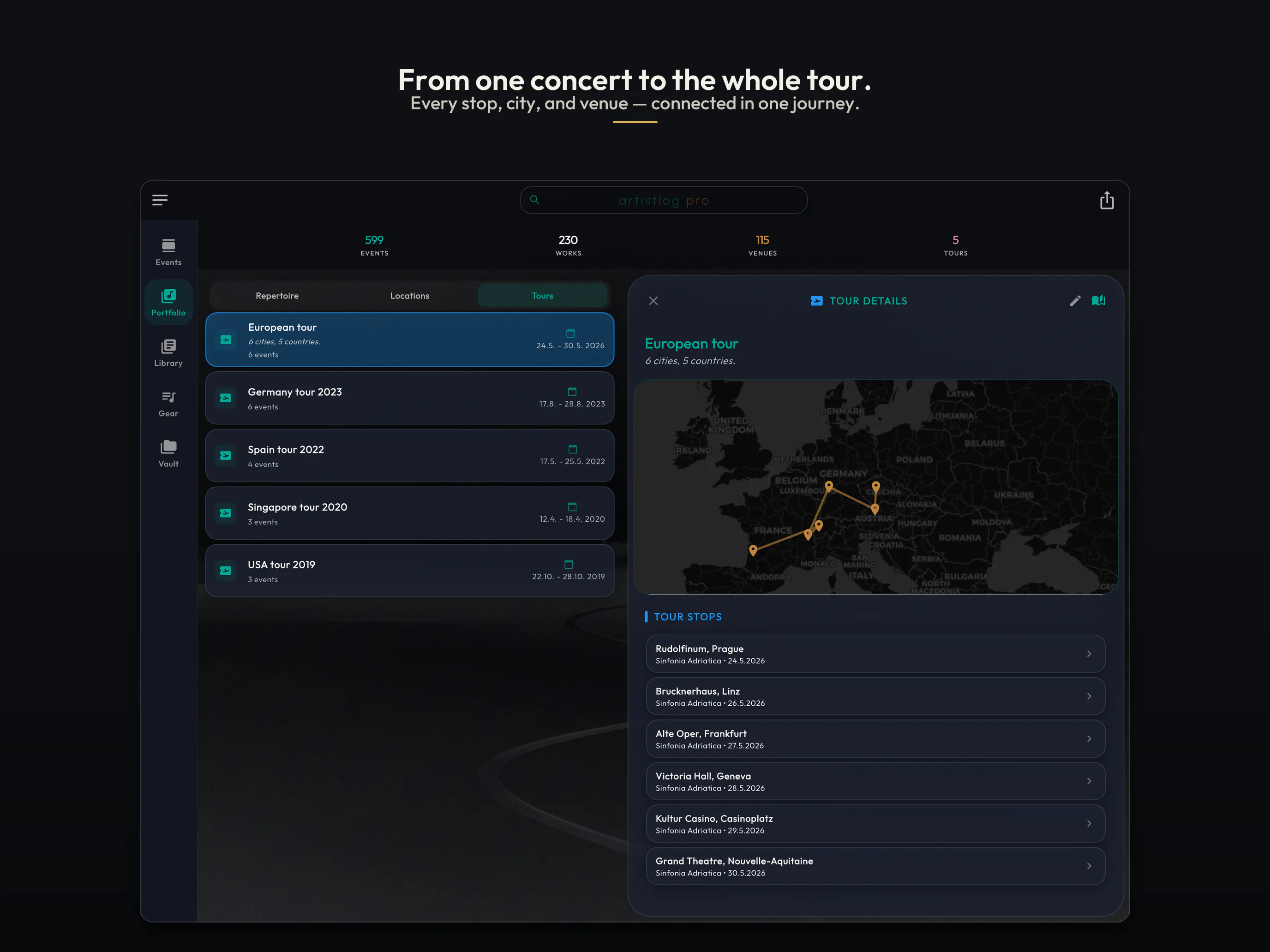Click the "Rudolfinum, Prague" stop title
1270x952 pixels.
point(699,649)
